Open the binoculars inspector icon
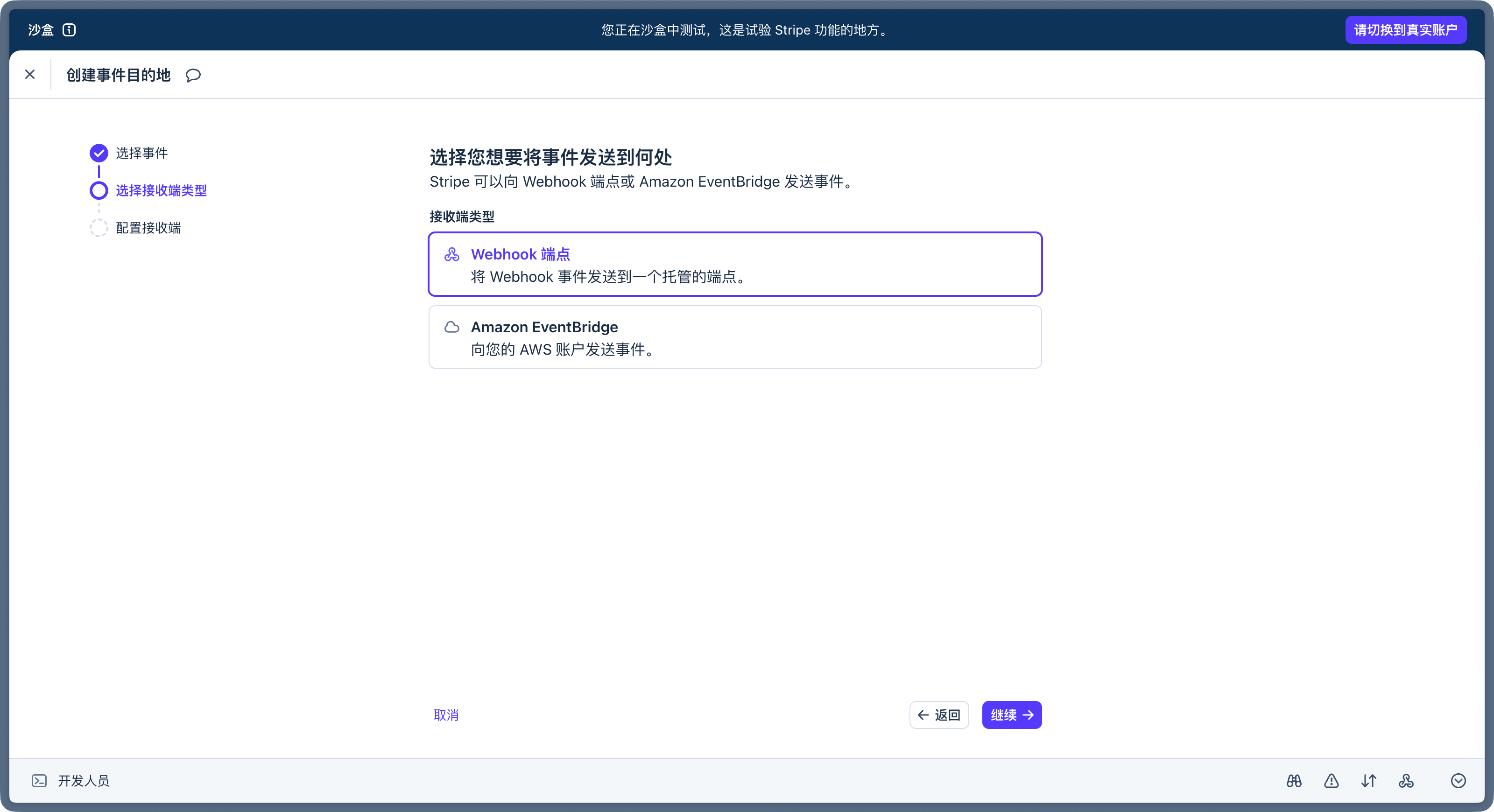 [x=1294, y=781]
